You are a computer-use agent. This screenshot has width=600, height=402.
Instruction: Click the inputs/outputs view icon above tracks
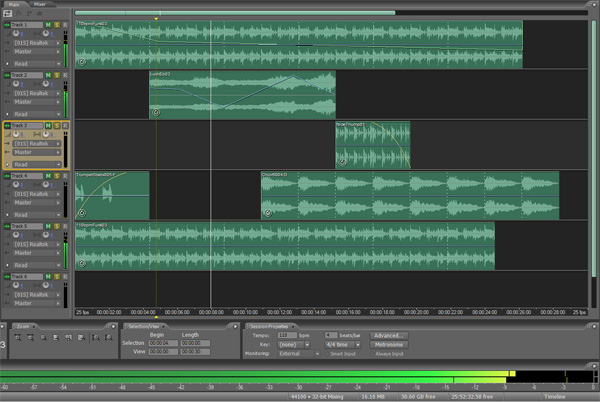point(7,13)
